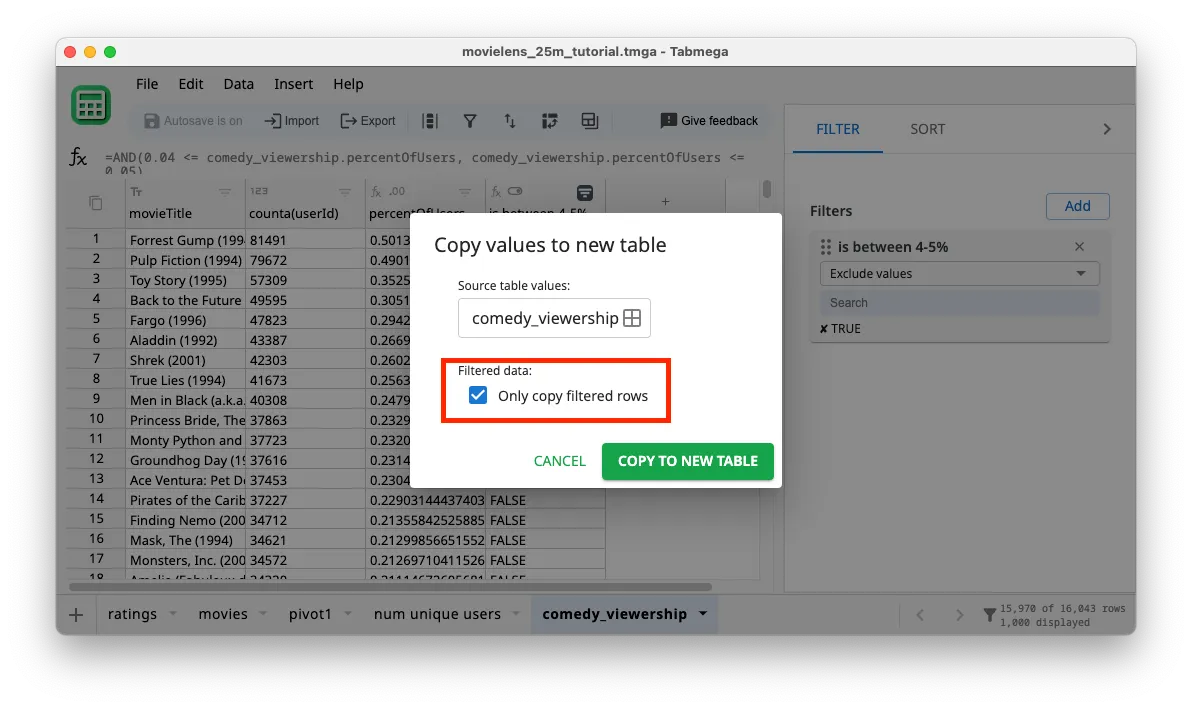Open comedy_viewership tab dropdown arrow

(703, 614)
